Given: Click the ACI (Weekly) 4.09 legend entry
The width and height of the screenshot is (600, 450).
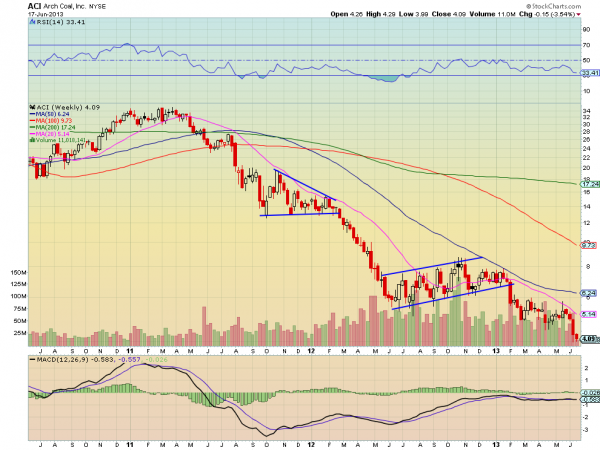Looking at the screenshot, I should pyautogui.click(x=65, y=108).
